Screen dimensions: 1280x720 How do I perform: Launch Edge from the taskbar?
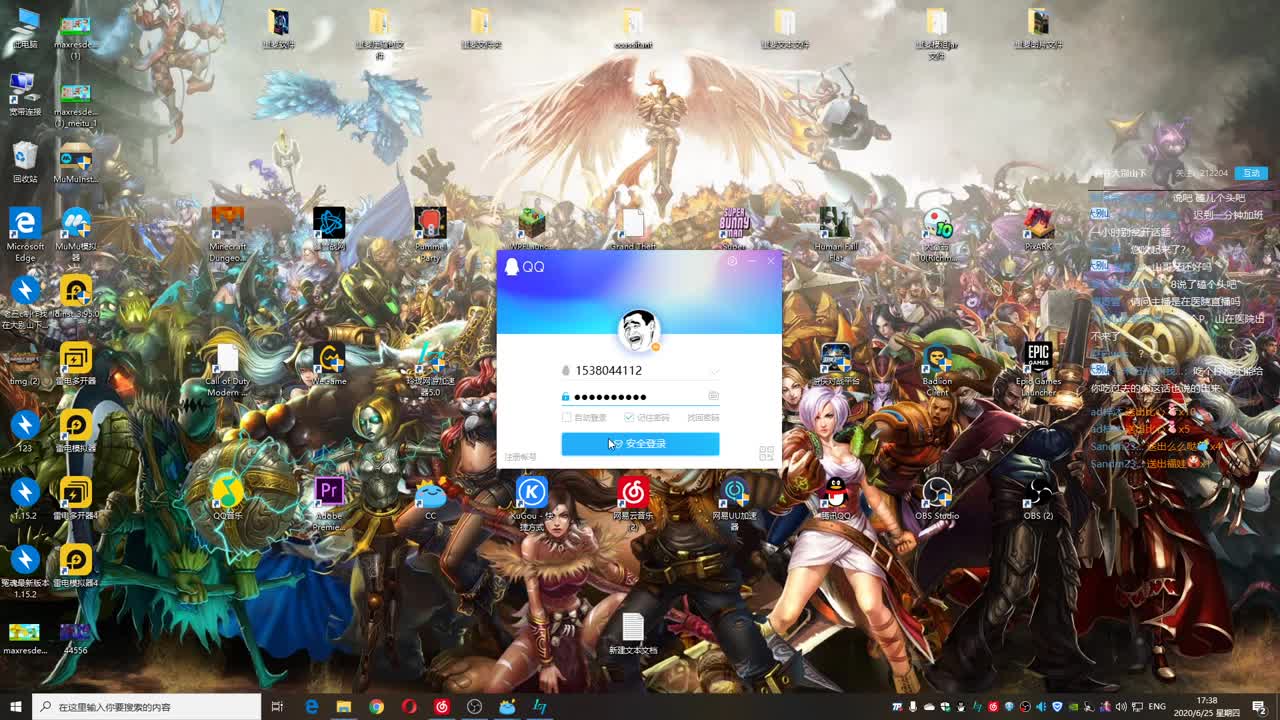[311, 707]
